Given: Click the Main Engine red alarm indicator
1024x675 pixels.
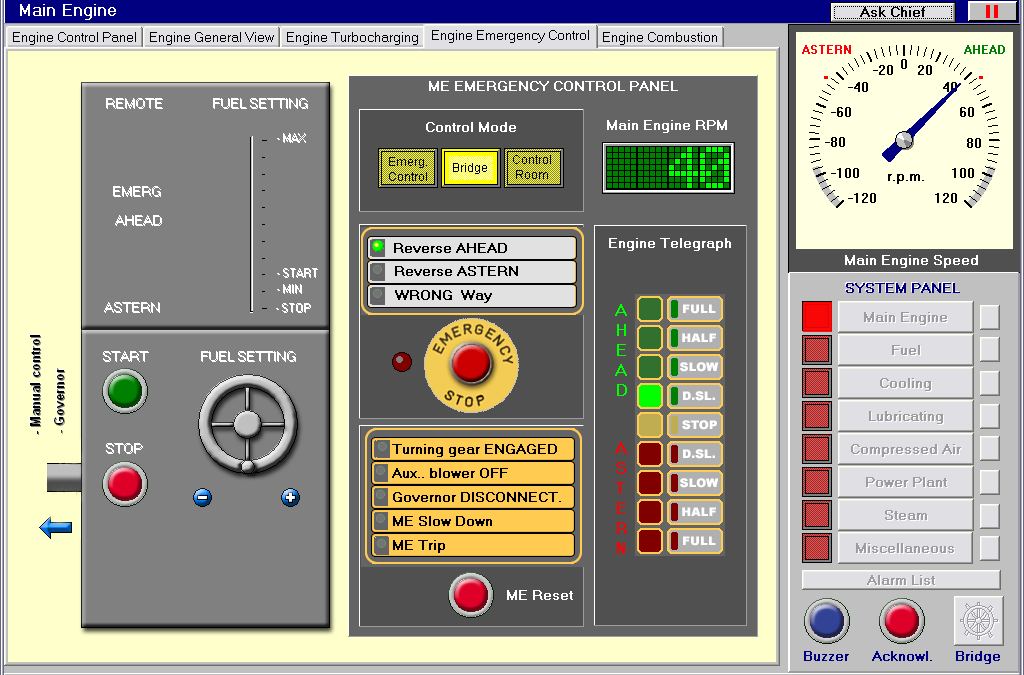Looking at the screenshot, I should click(817, 317).
